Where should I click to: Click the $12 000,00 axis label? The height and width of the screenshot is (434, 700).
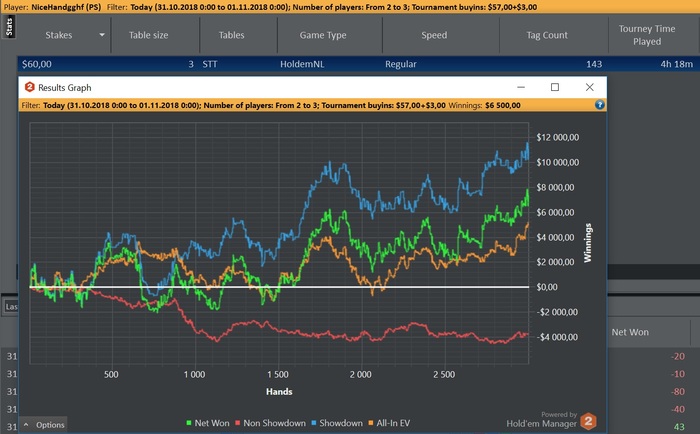coord(558,137)
